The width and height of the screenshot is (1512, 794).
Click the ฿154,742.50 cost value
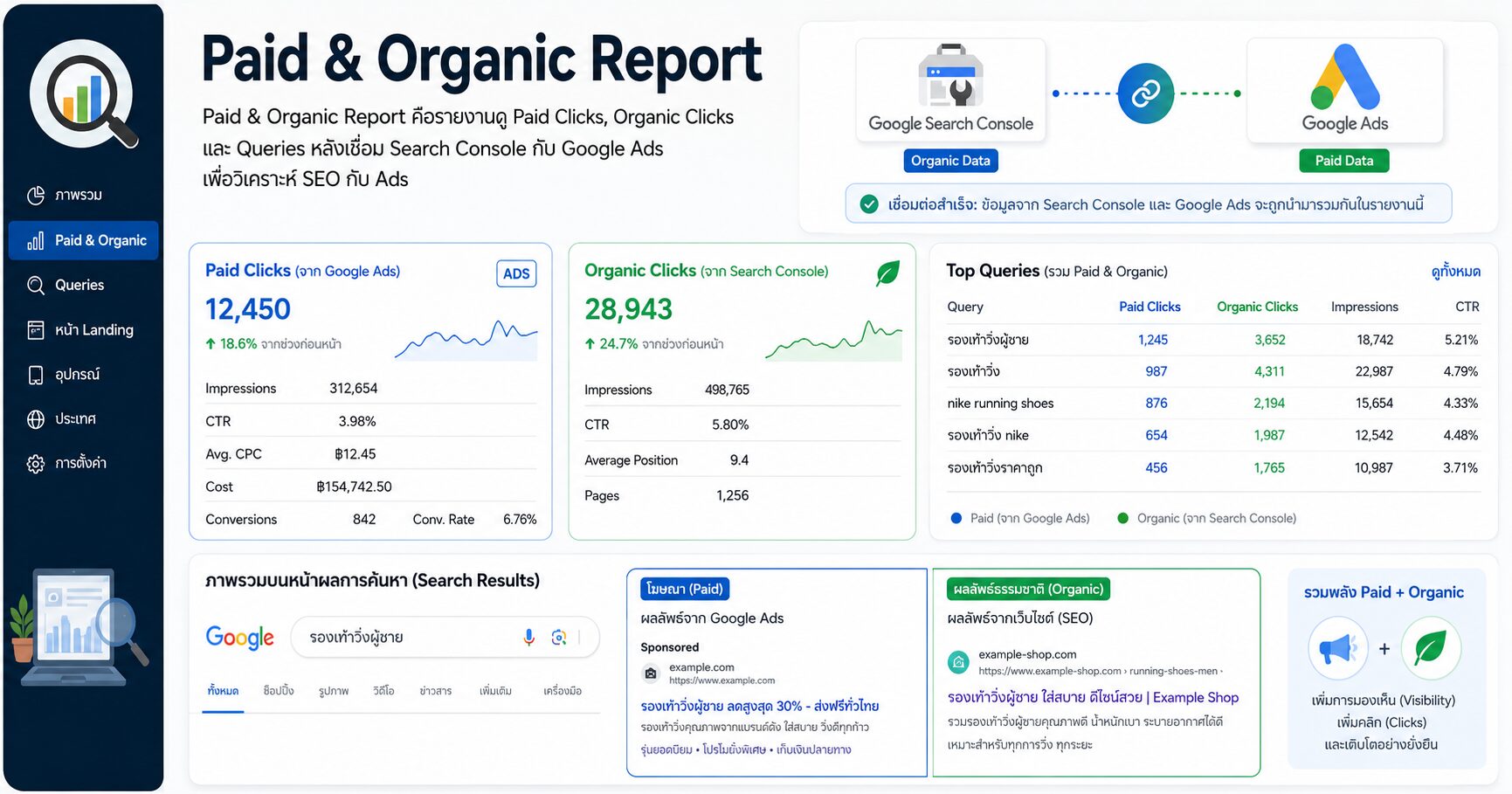354,487
